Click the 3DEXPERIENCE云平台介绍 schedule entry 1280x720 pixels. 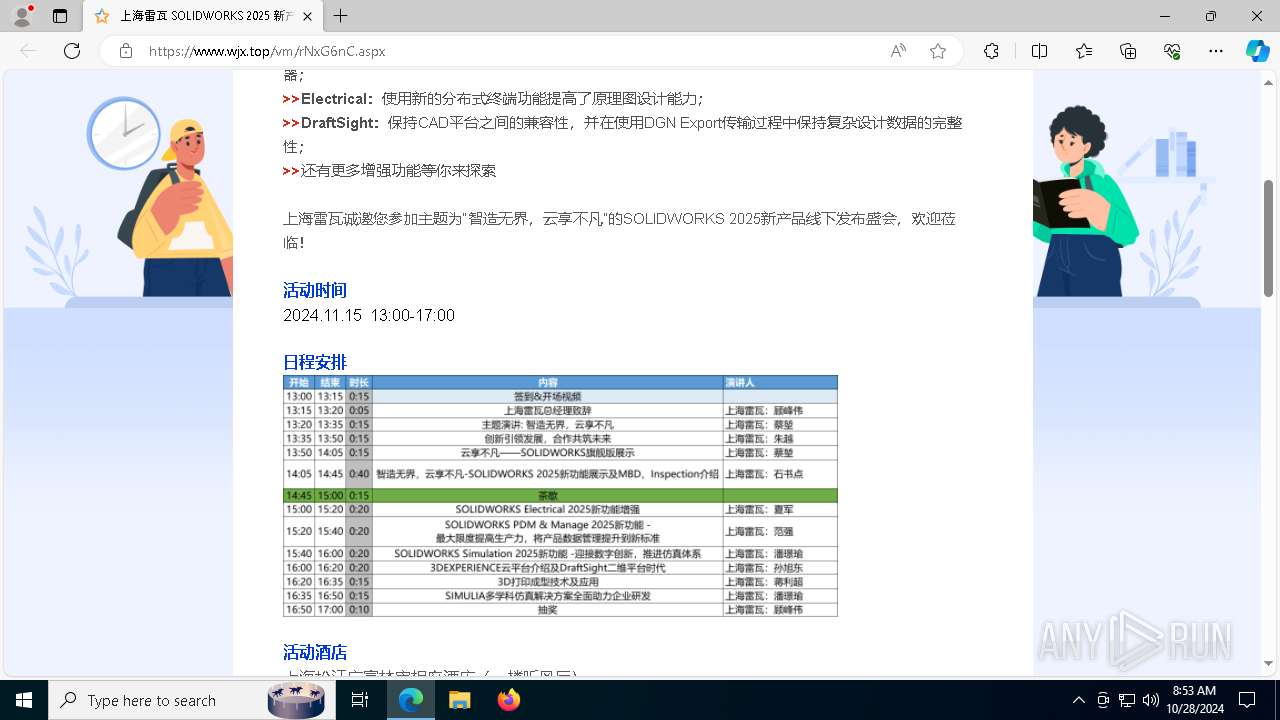[x=548, y=567]
